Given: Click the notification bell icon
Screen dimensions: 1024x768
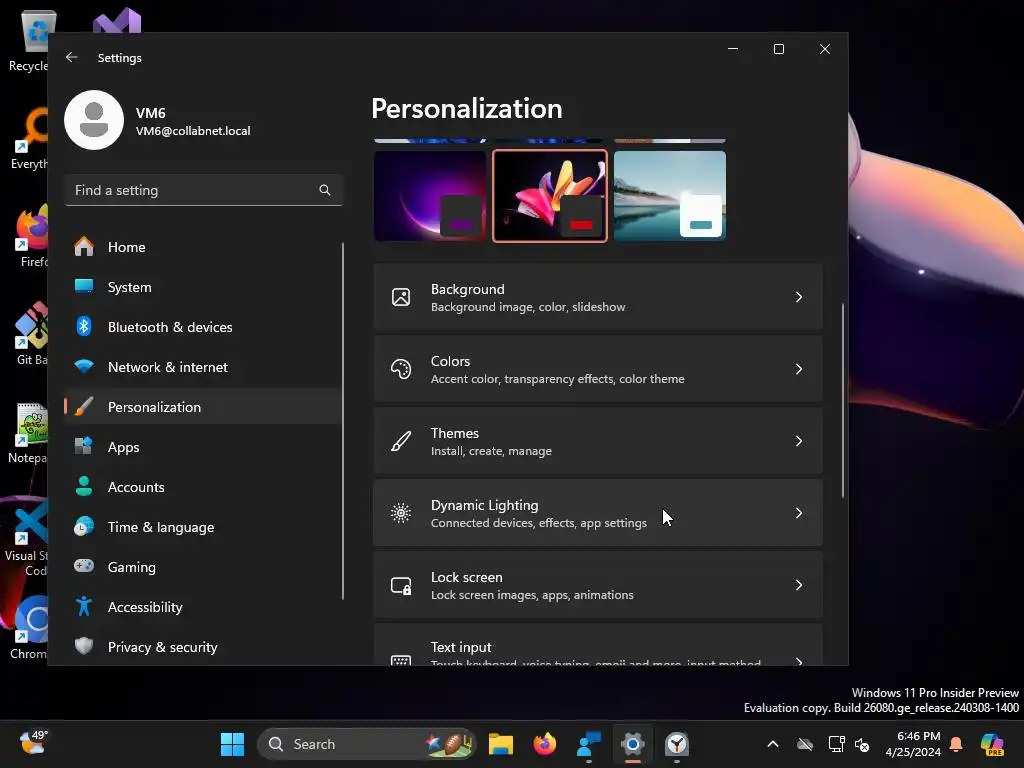Looking at the screenshot, I should pyautogui.click(x=955, y=744).
